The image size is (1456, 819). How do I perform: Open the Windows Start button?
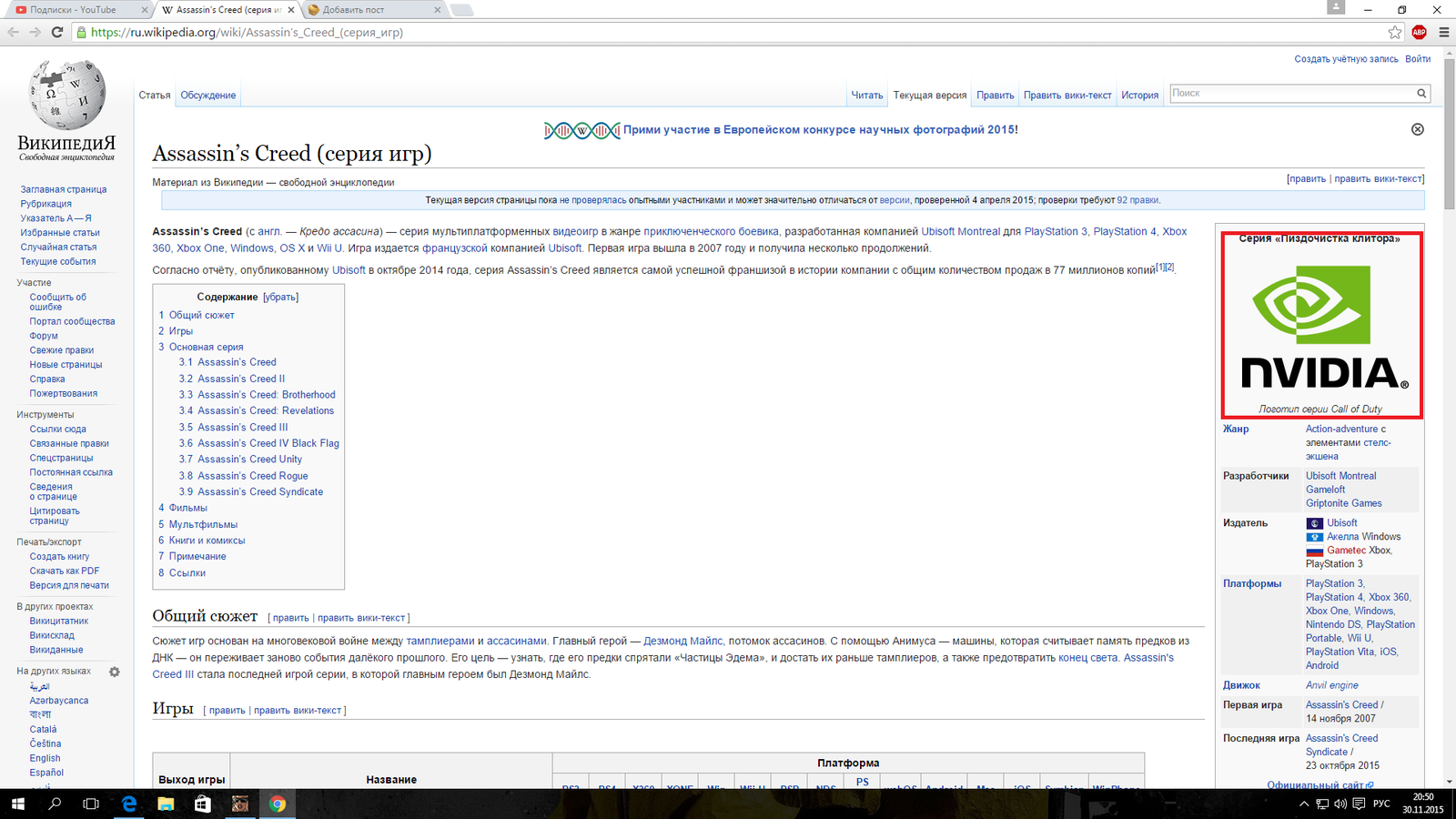click(17, 804)
